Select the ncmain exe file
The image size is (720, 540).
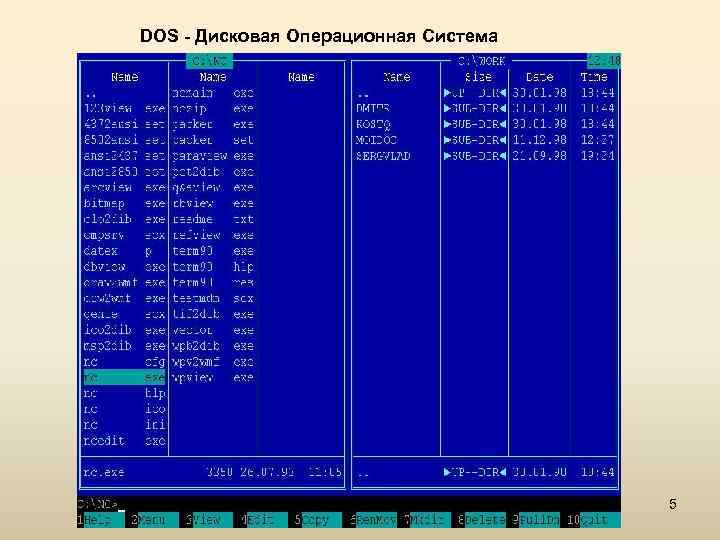point(213,93)
